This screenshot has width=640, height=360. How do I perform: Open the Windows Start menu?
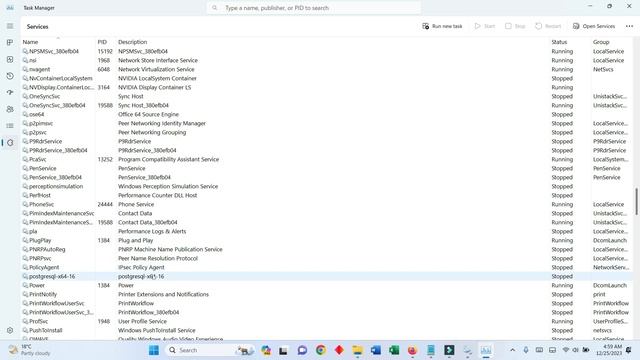pyautogui.click(x=154, y=350)
